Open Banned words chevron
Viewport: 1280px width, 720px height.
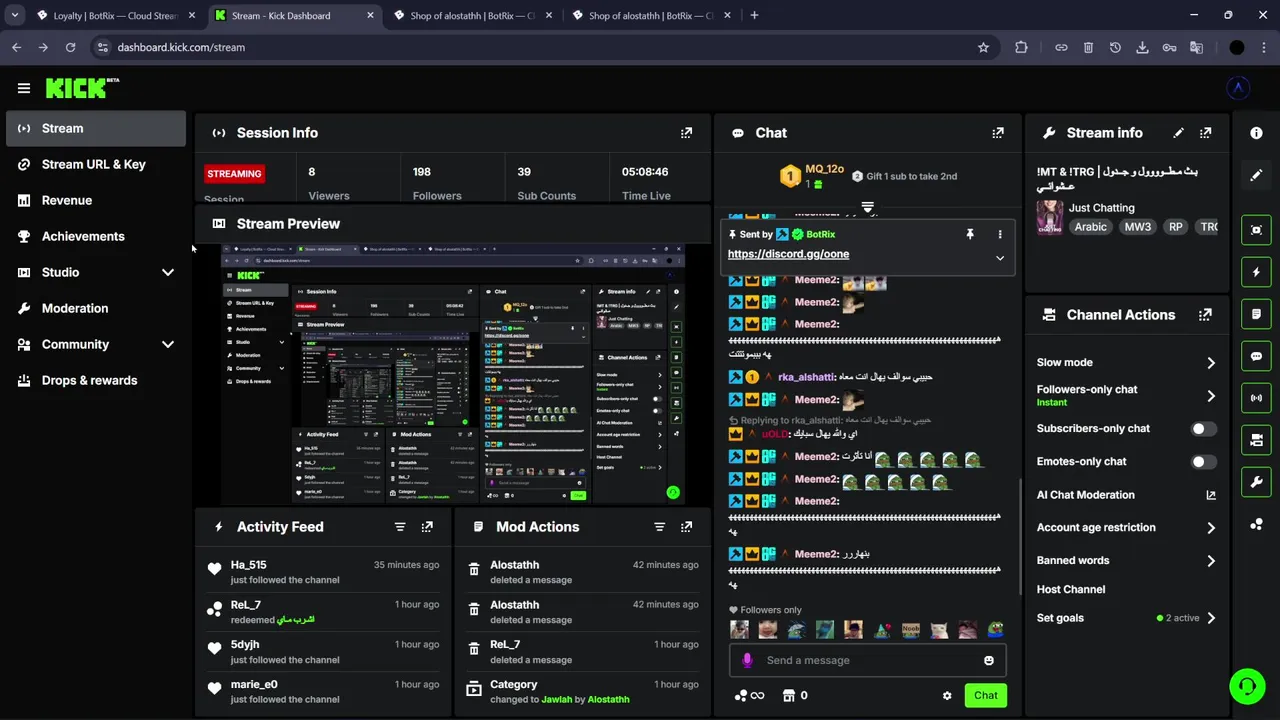click(1210, 561)
